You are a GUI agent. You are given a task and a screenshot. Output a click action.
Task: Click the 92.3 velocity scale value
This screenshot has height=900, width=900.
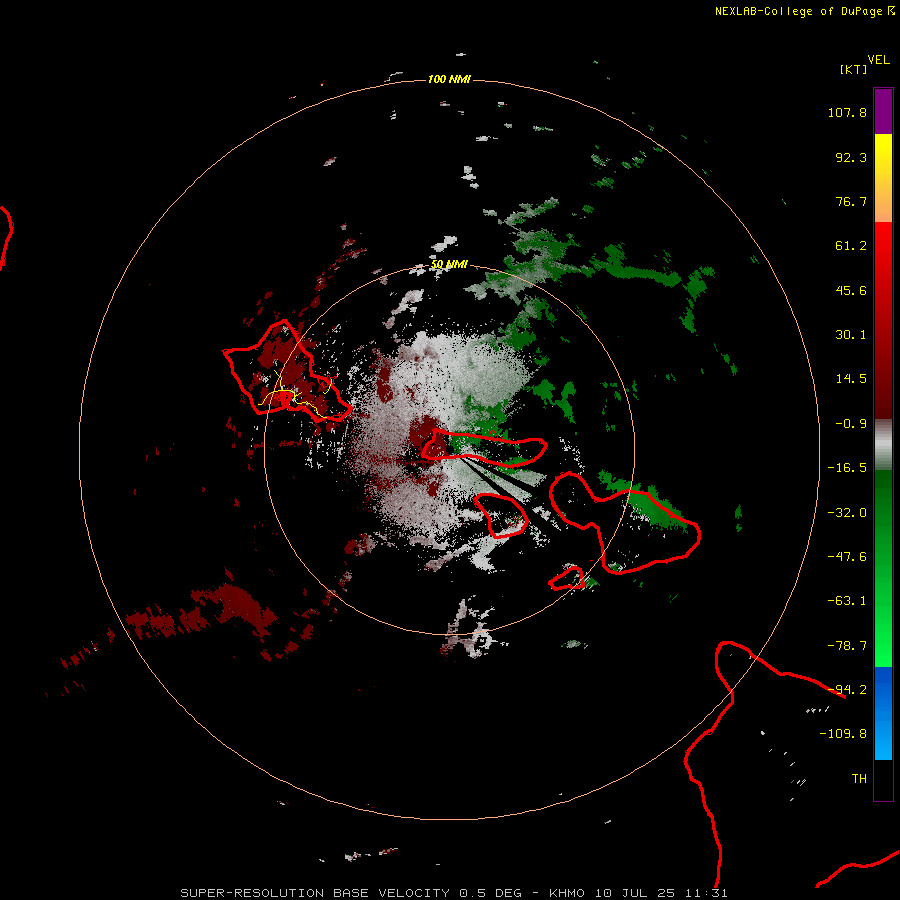pos(851,157)
